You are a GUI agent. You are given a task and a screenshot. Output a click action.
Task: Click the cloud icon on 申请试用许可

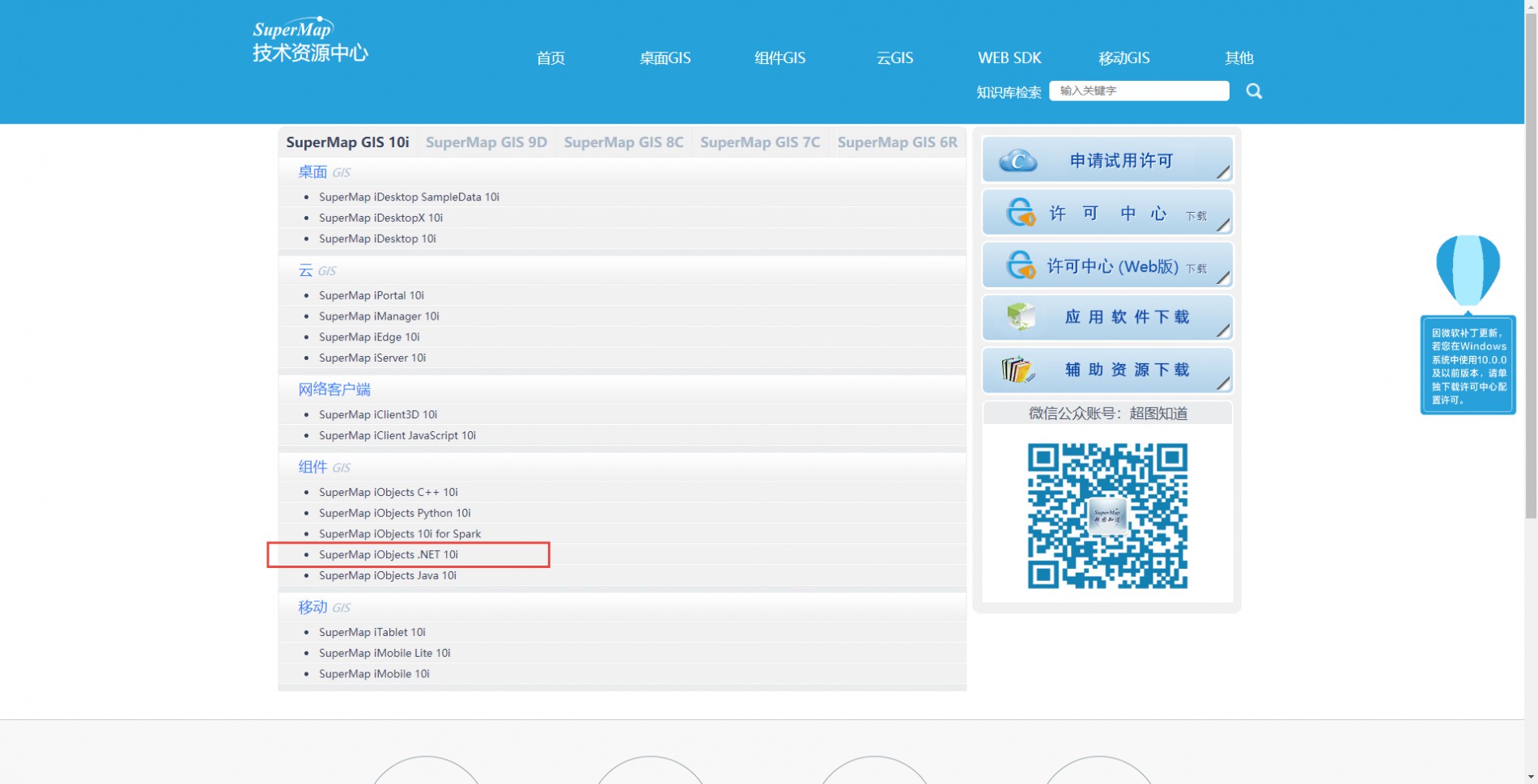pos(1018,160)
